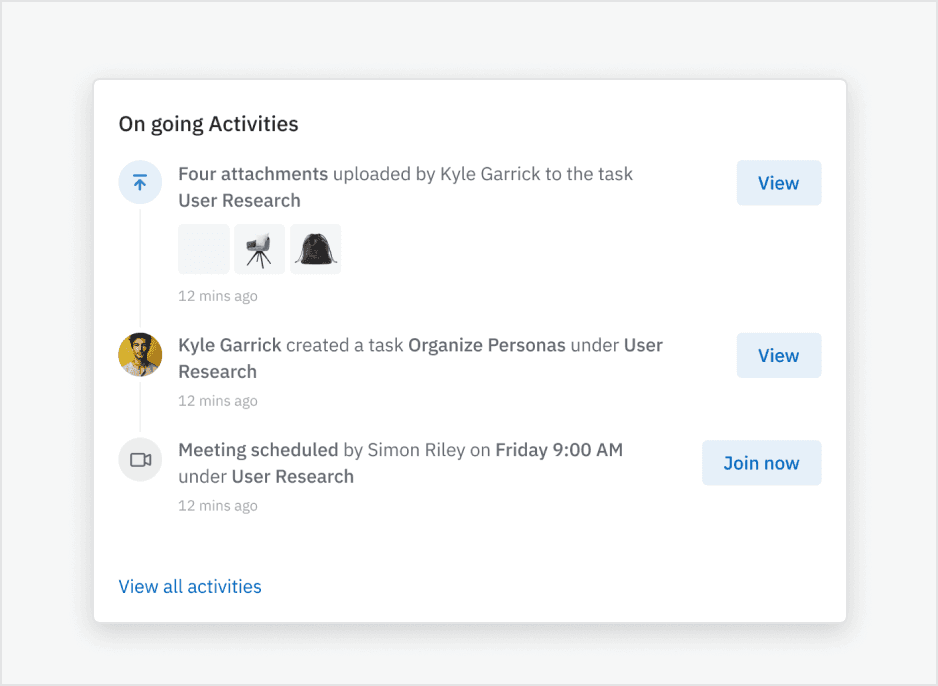938x686 pixels.
Task: Click View for the uploaded attachments
Action: 778,183
